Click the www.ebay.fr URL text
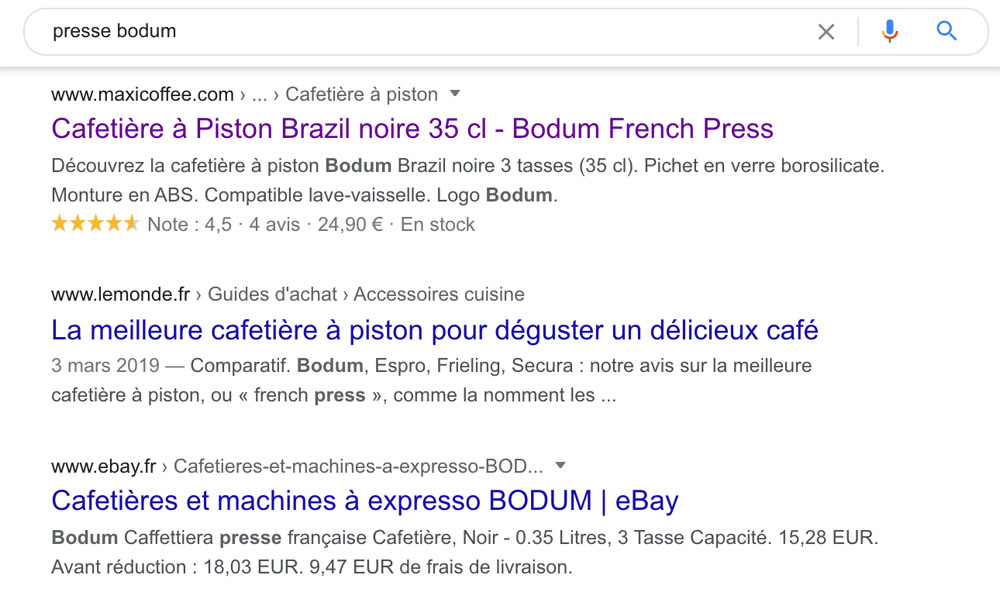1000x606 pixels. 103,466
